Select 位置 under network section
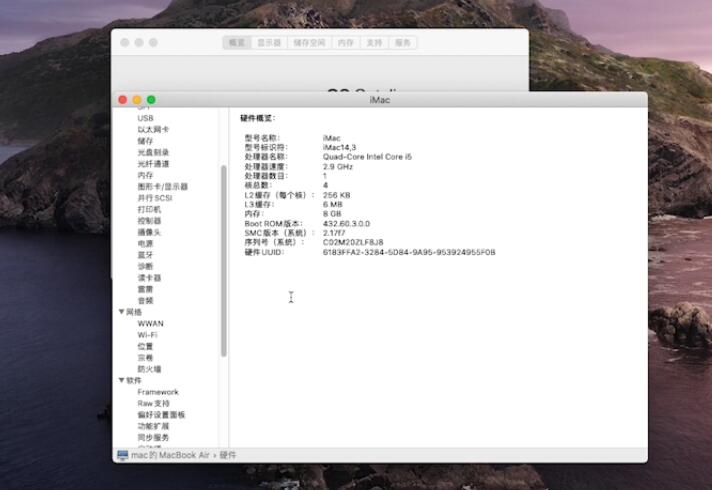 click(145, 346)
